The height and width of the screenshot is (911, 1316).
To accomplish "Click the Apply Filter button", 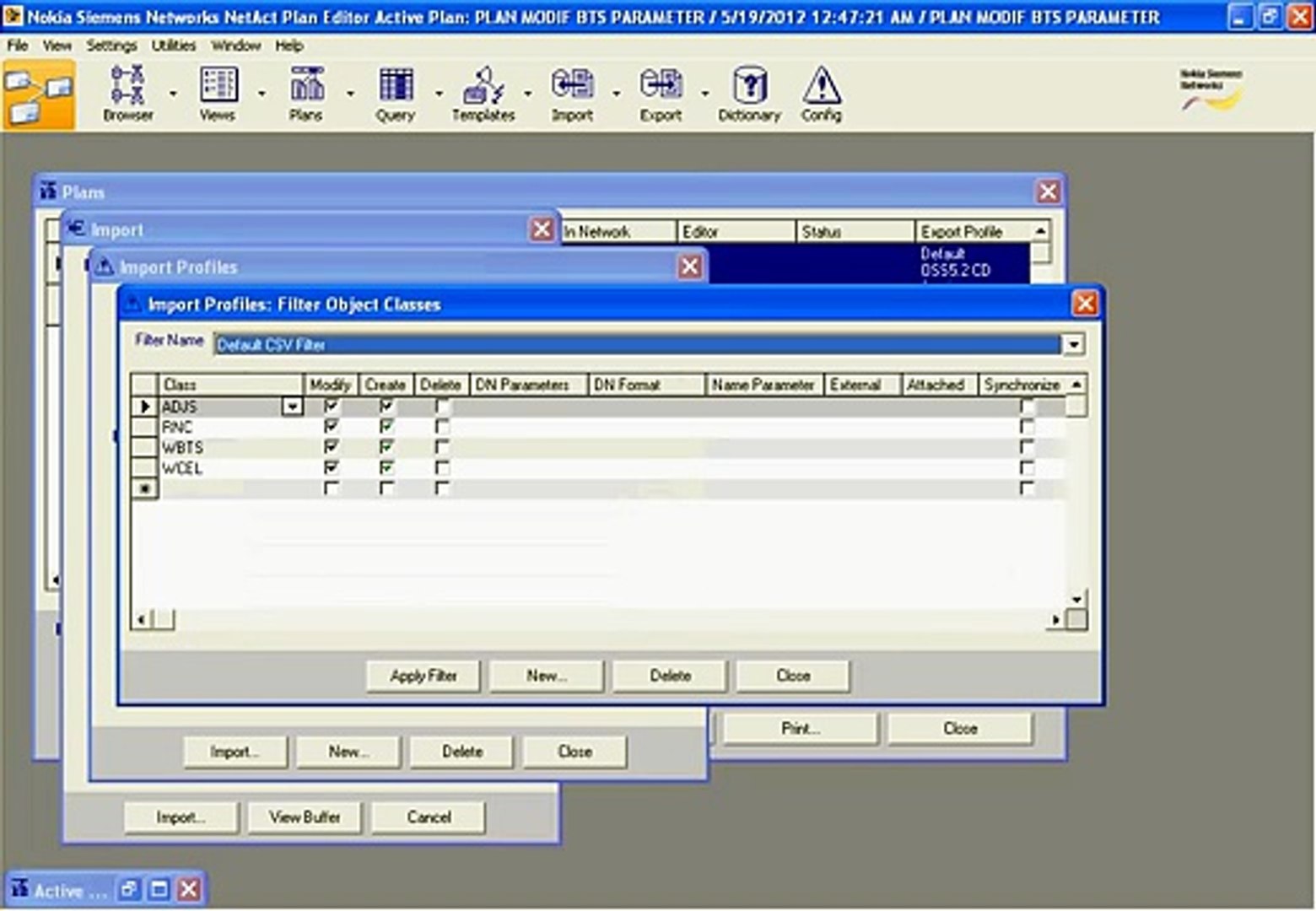I will tap(423, 676).
